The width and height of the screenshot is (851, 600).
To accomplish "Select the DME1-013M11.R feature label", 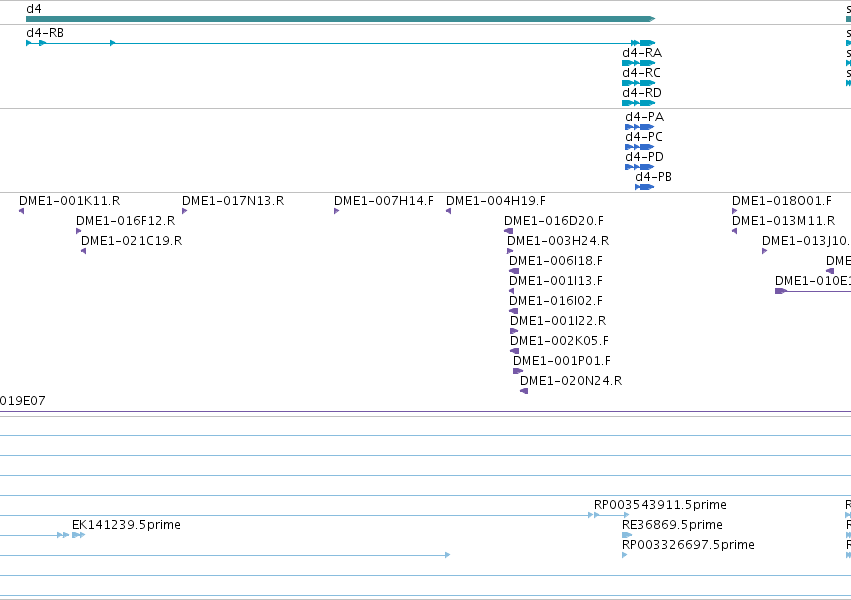I will (784, 221).
